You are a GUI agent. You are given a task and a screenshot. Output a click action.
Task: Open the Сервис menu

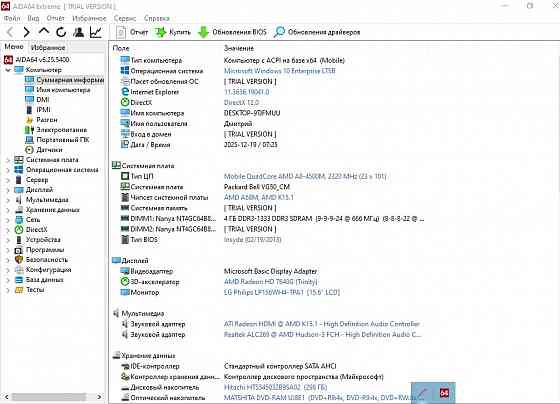(x=125, y=18)
